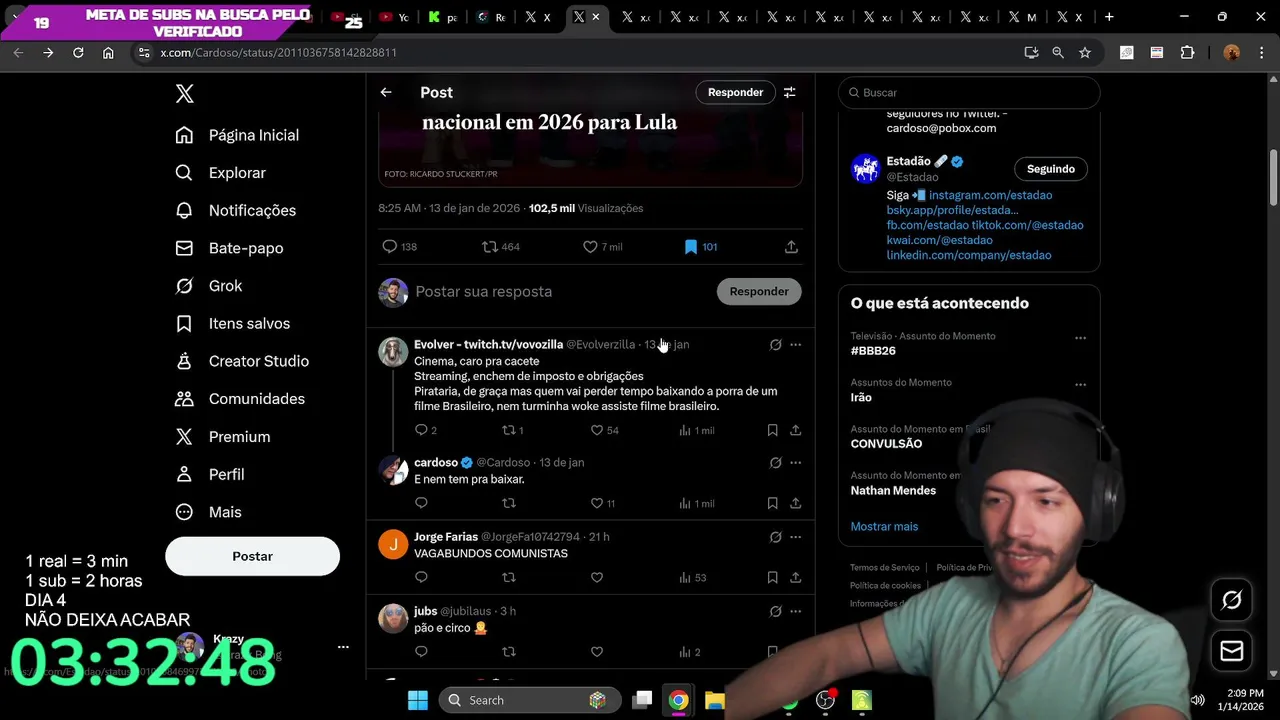Screen dimensions: 1280x720
Task: Click the Responder button beside reply field
Action: [759, 292]
